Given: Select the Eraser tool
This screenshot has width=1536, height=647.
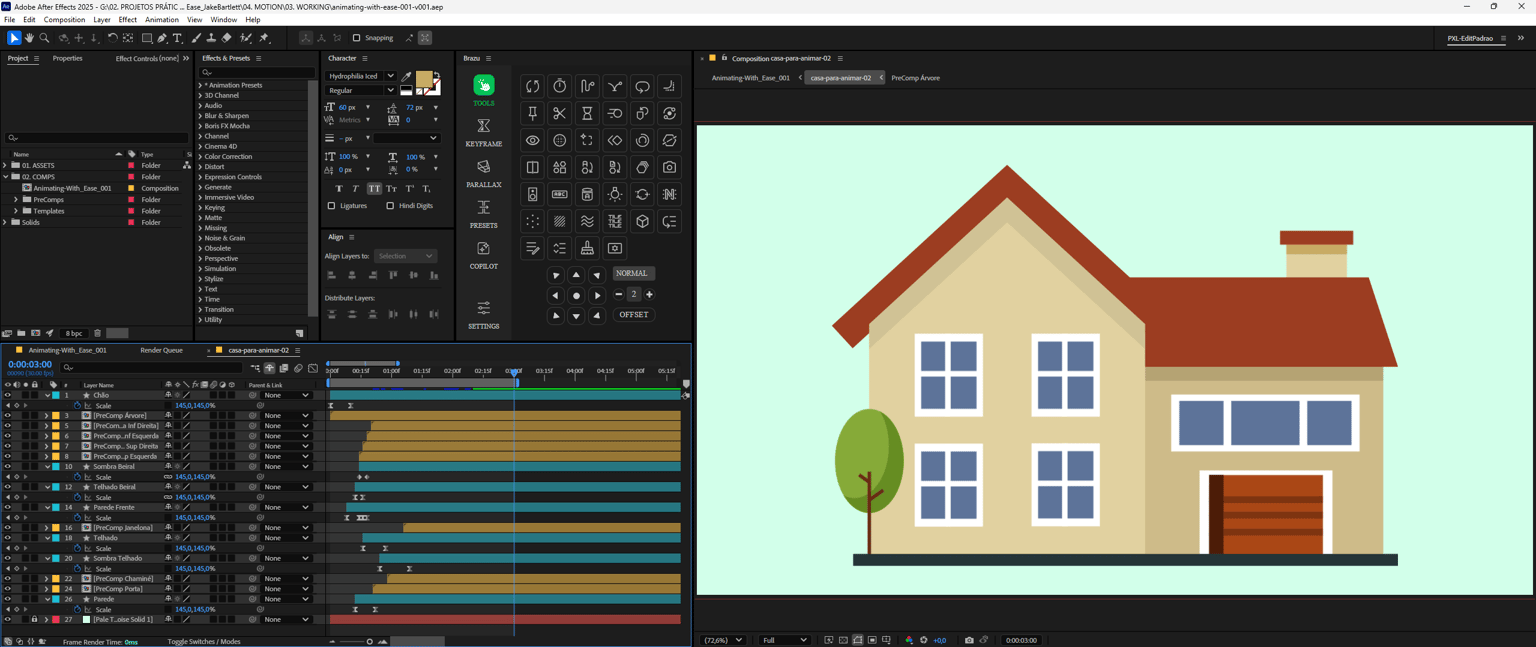Looking at the screenshot, I should click(x=227, y=38).
